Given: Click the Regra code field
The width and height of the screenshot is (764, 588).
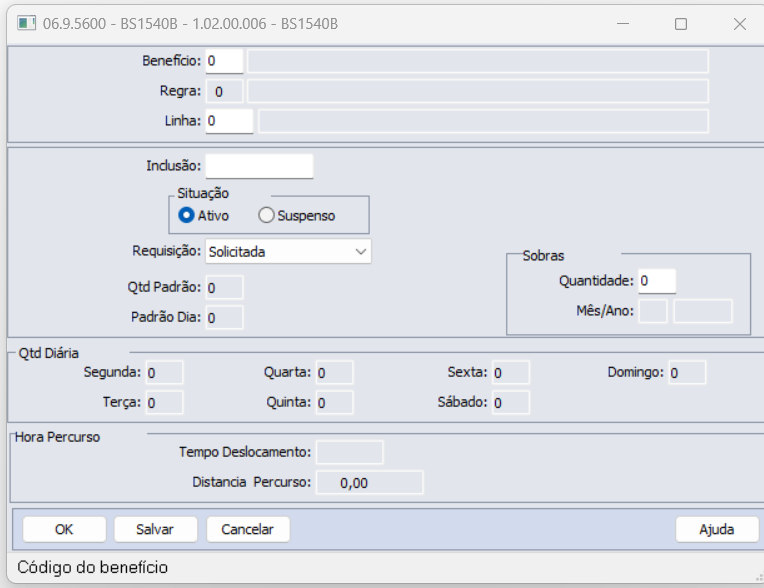Looking at the screenshot, I should [x=224, y=91].
